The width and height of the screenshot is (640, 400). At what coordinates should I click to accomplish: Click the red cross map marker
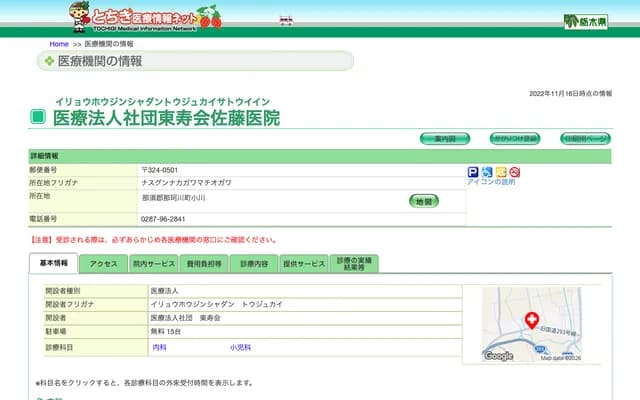click(531, 320)
